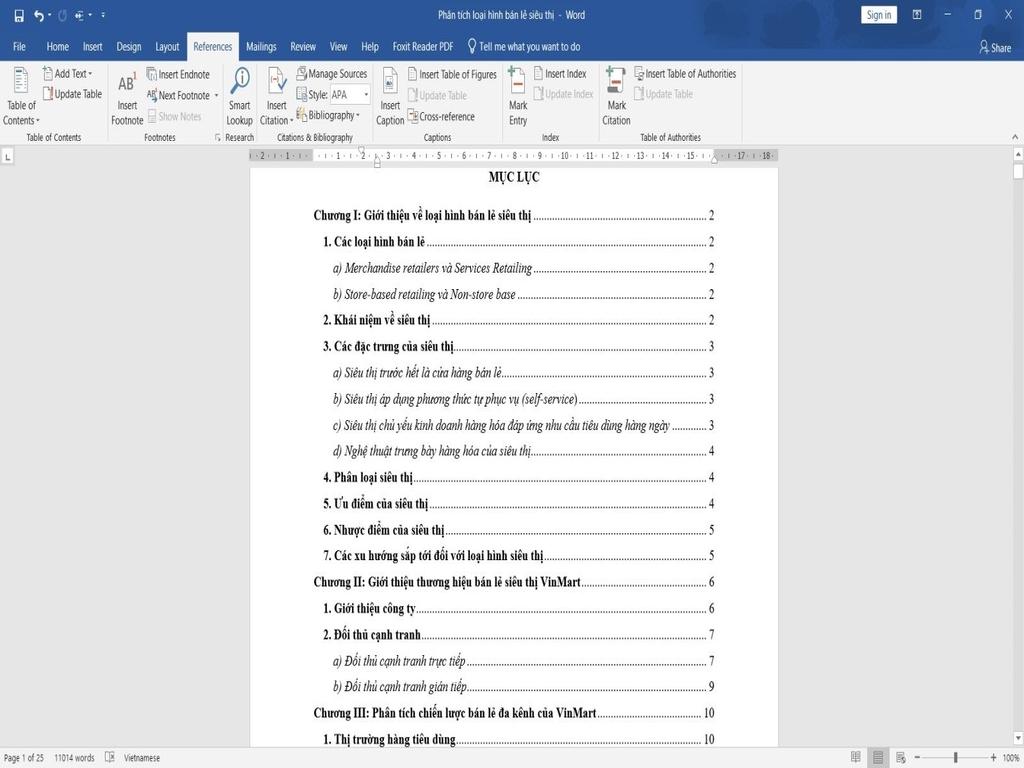Expand the Bibliography dropdown
Screen dimensions: 1024x768
333,116
